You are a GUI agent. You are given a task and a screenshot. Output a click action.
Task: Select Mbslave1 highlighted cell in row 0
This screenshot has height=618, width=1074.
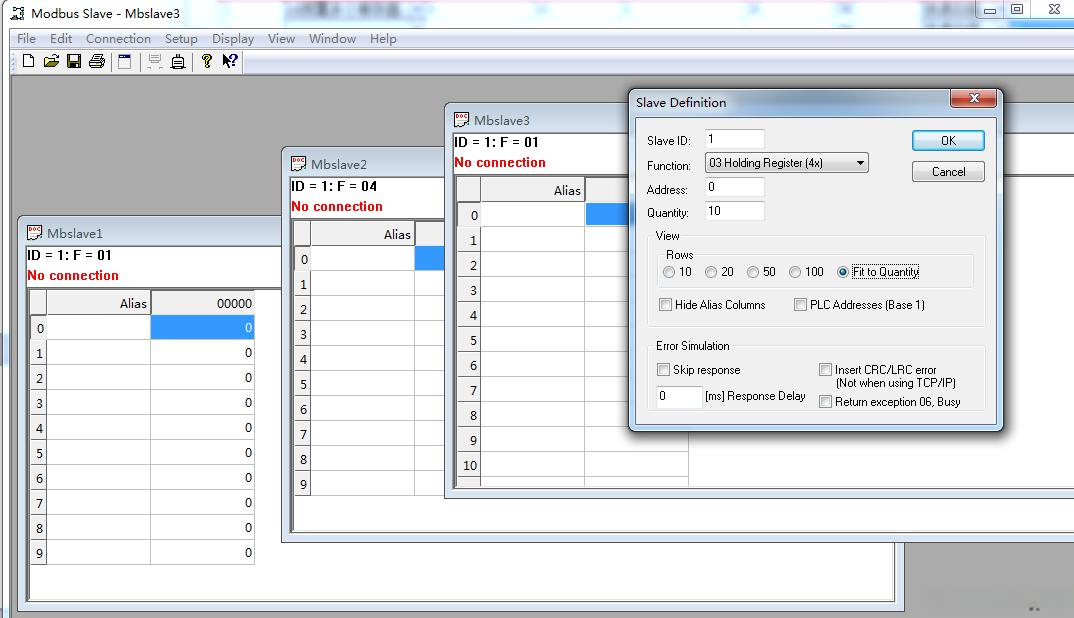coord(202,327)
